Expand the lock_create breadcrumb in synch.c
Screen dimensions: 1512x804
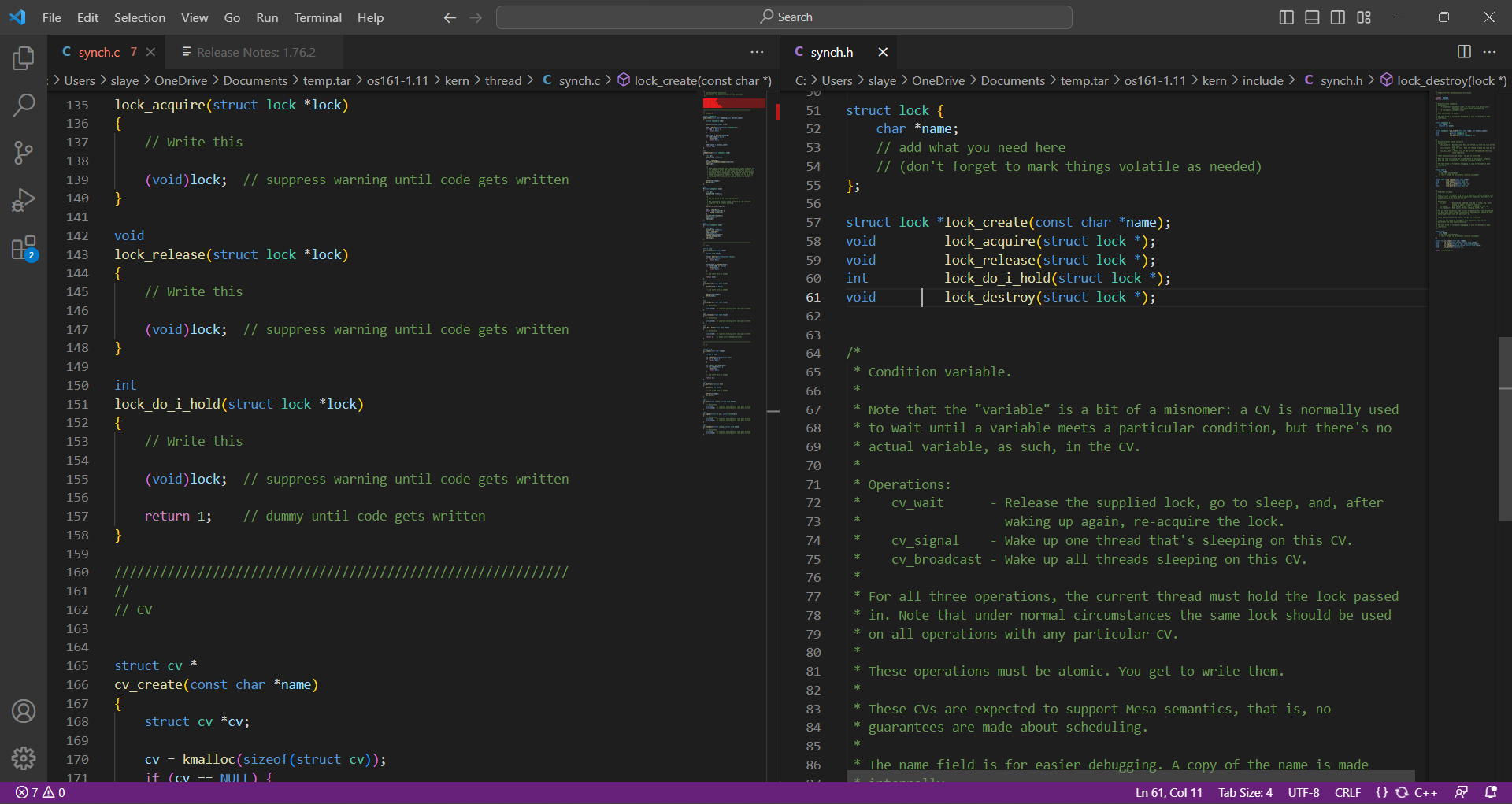click(694, 80)
